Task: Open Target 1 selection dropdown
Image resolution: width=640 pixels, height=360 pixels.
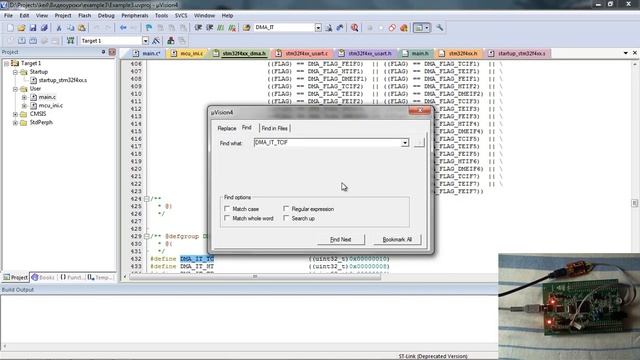Action: coord(145,41)
